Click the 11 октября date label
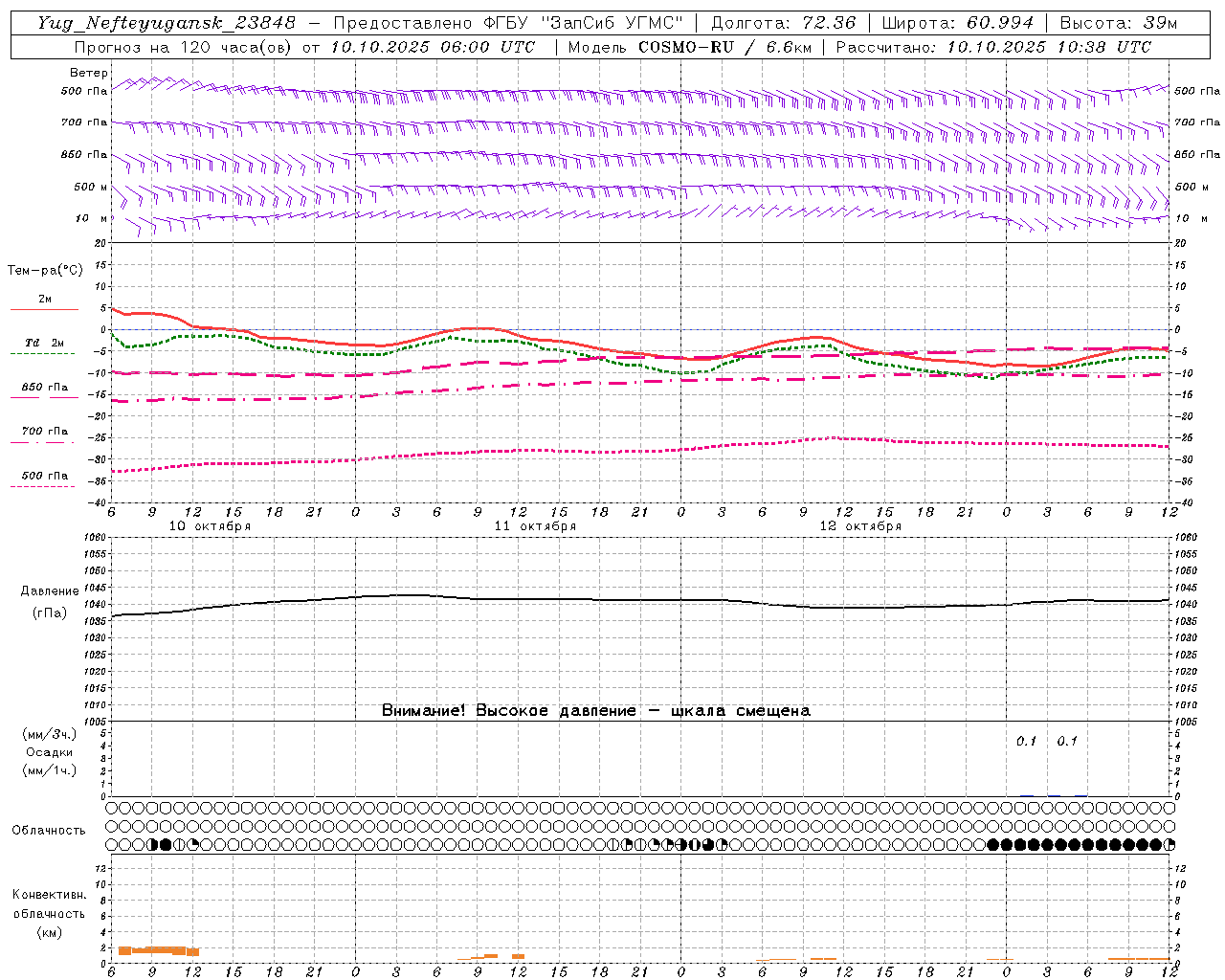This screenshot has width=1225, height=980. (535, 525)
